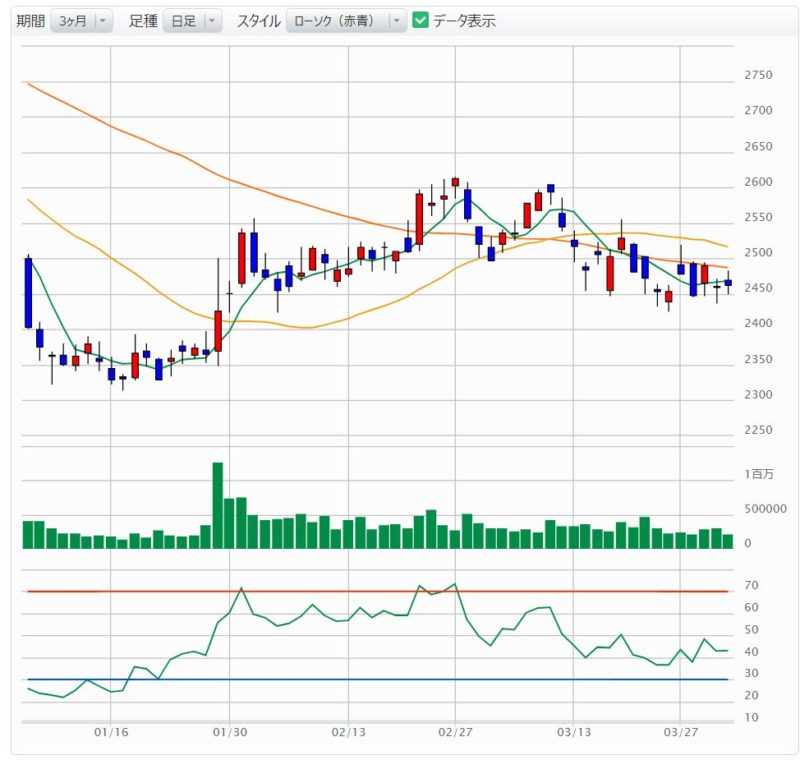Open the スタイル ローソク（赤青） dropdown
The height and width of the screenshot is (760, 800).
[x=346, y=21]
